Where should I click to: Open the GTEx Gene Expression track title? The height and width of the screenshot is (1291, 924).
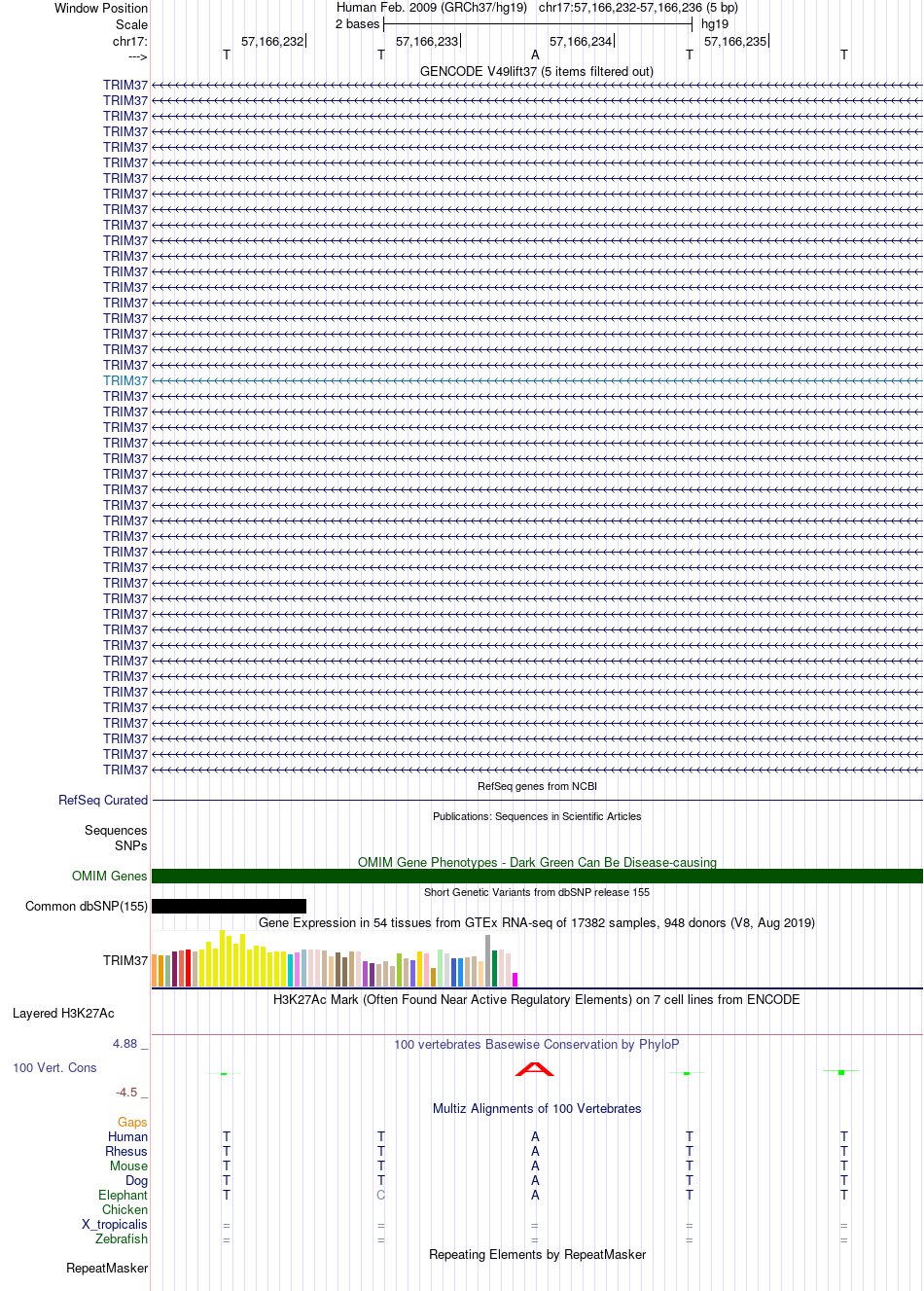pyautogui.click(x=537, y=922)
